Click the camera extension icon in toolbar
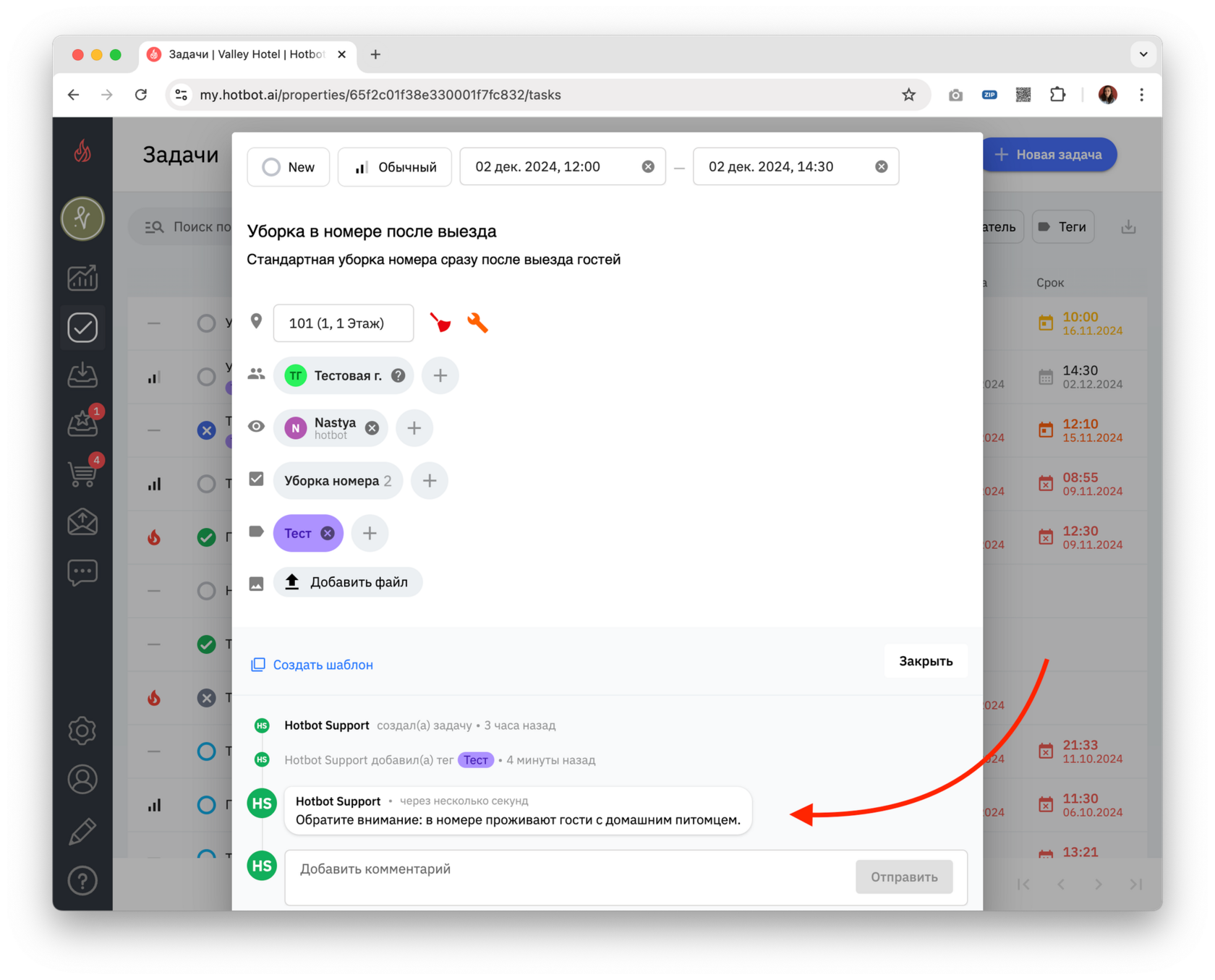This screenshot has width=1215, height=980. point(955,95)
